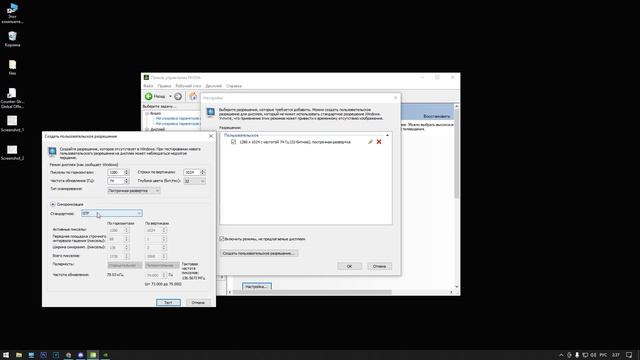640x360 pixels.
Task: Open the scan type dropdown (Построчная развертка)
Action: [x=133, y=191]
